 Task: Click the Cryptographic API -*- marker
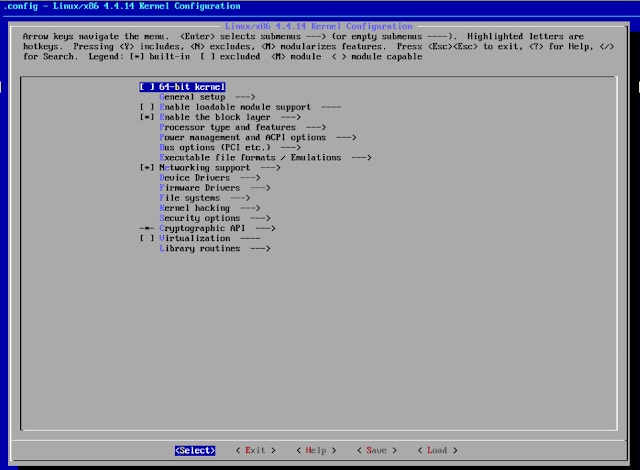pyautogui.click(x=147, y=228)
